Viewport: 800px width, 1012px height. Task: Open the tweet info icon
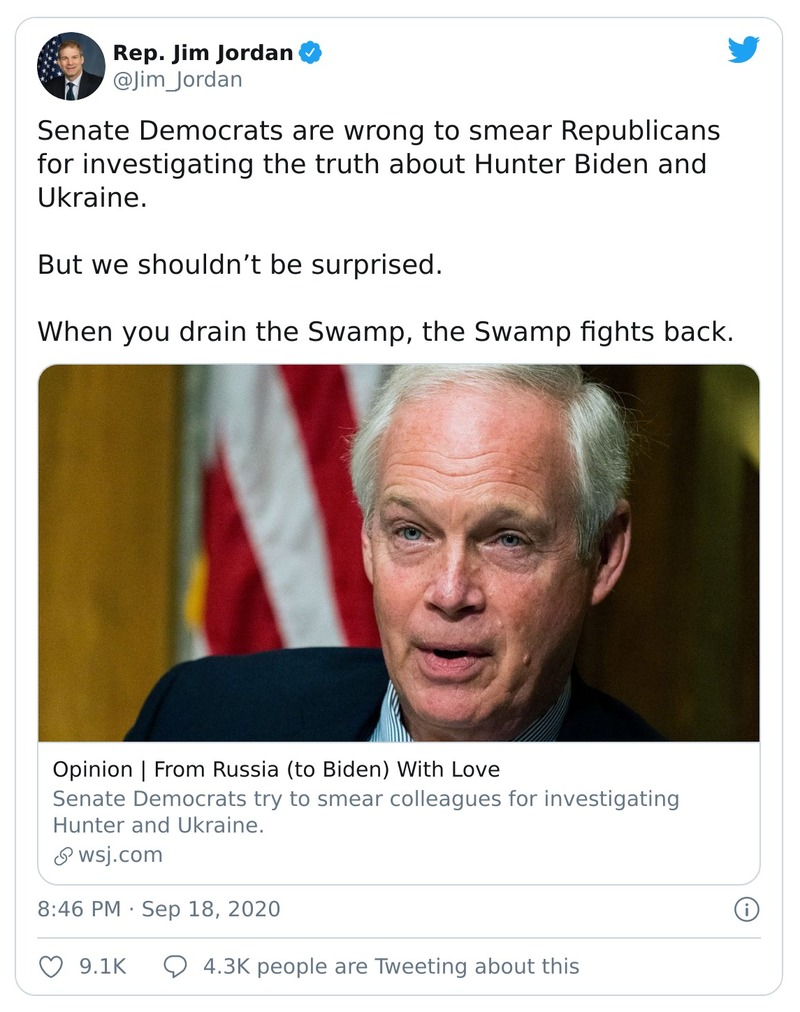click(x=746, y=909)
